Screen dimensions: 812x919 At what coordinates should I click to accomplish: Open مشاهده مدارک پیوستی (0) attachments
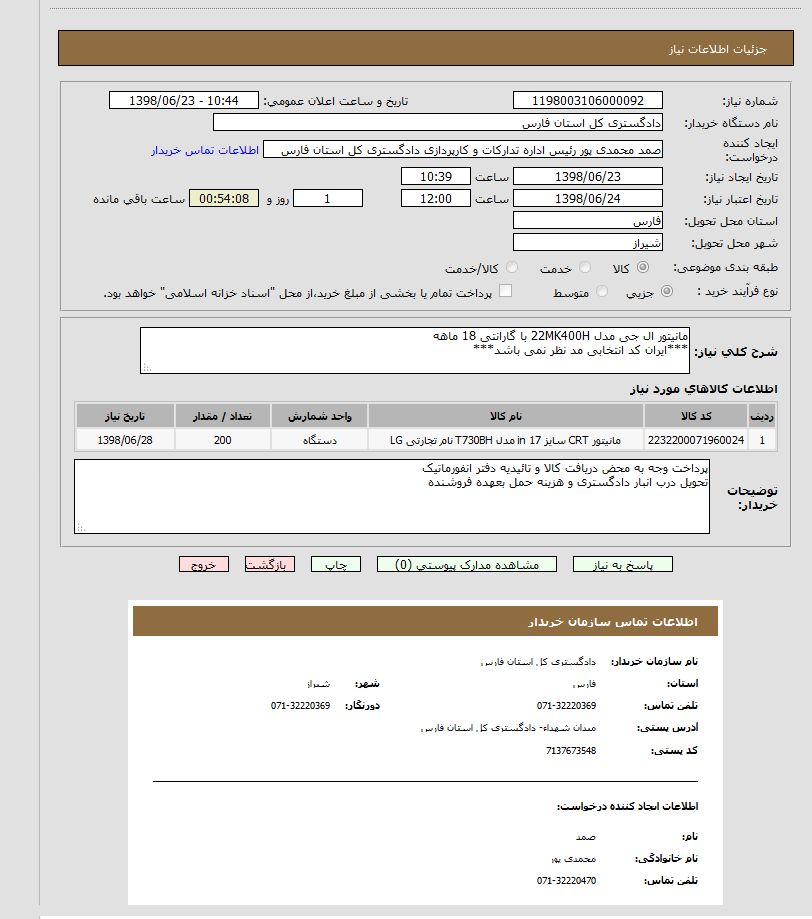(x=468, y=565)
